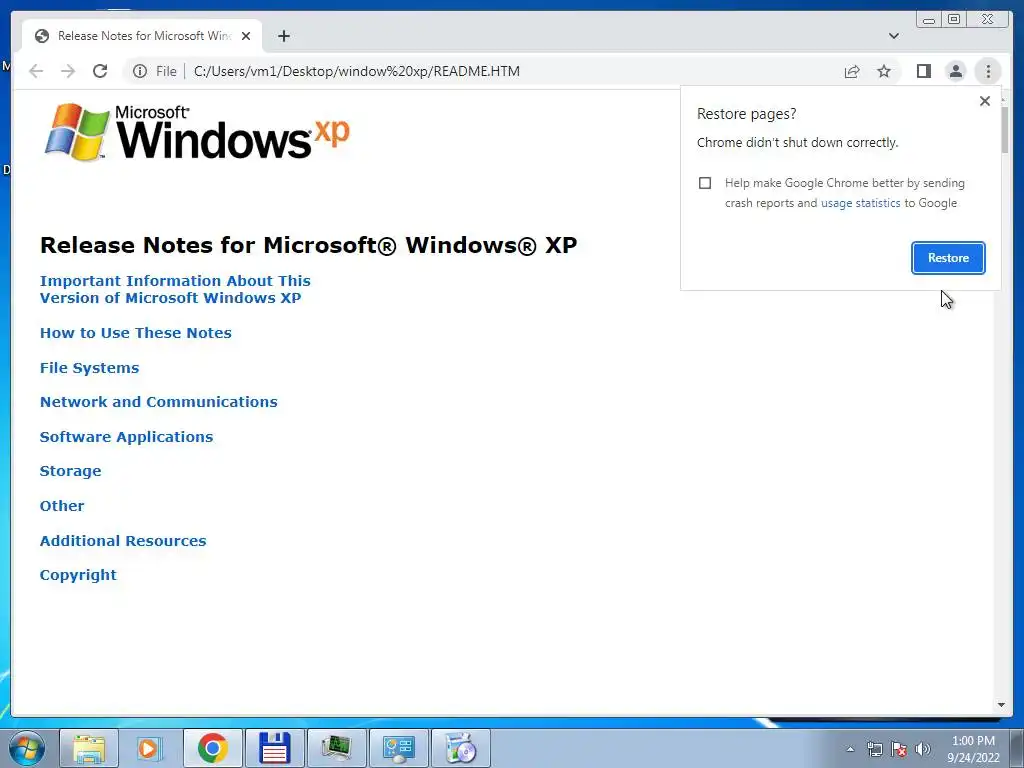Click the Restore button

948,258
